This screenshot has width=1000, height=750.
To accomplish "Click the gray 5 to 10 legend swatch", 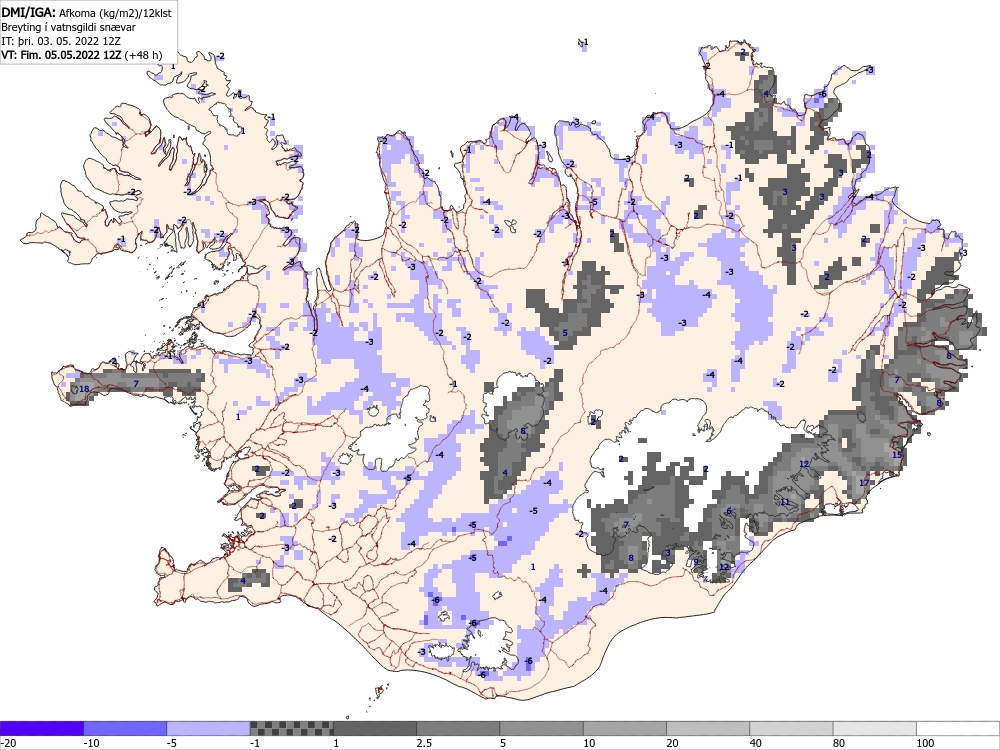I will point(541,728).
